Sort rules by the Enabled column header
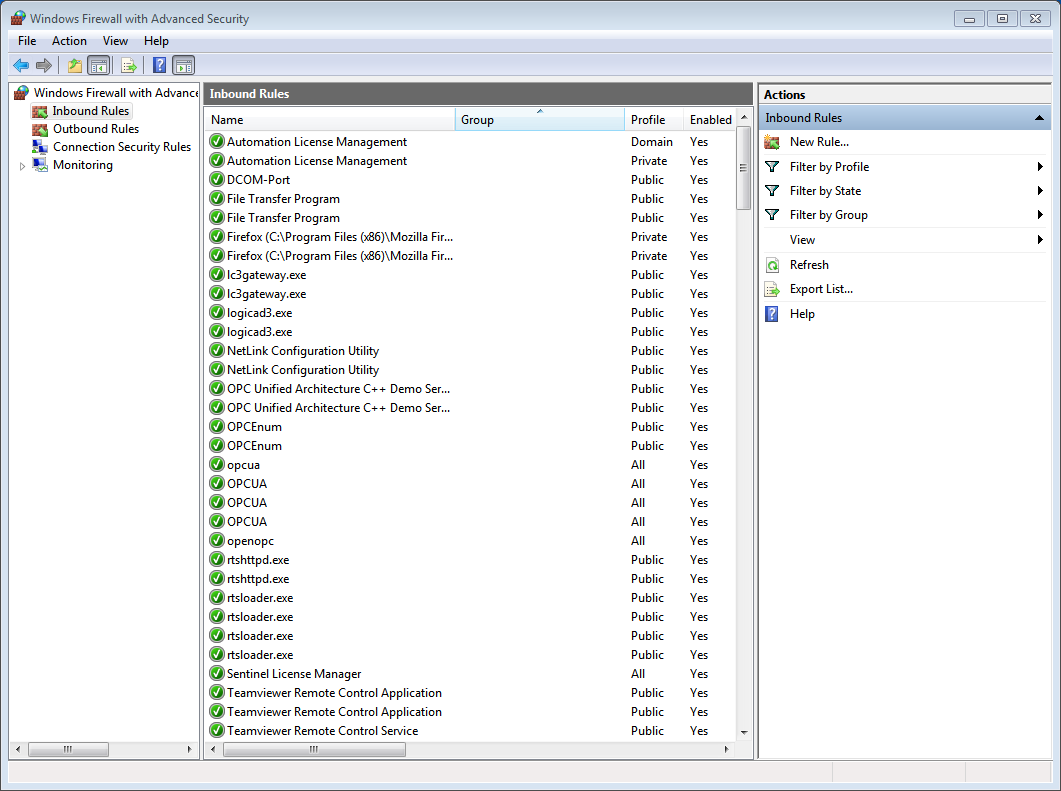The image size is (1061, 791). (x=709, y=120)
